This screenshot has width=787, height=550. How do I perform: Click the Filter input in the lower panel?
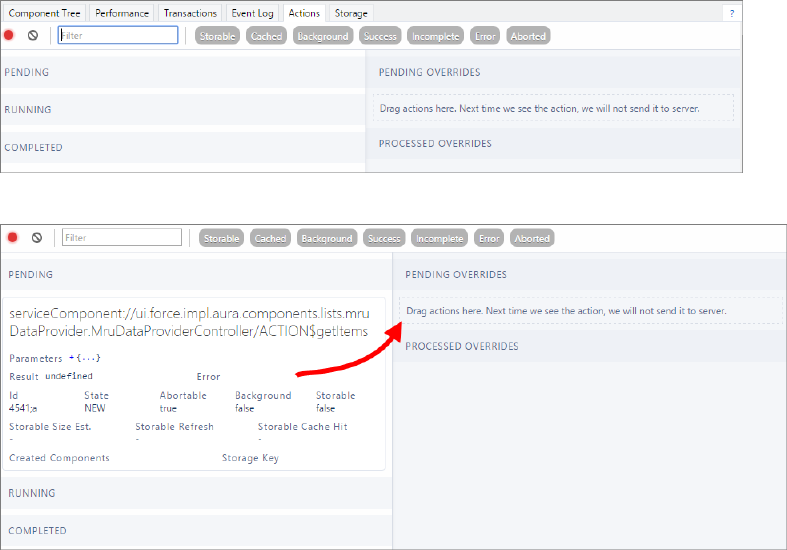[x=122, y=237]
